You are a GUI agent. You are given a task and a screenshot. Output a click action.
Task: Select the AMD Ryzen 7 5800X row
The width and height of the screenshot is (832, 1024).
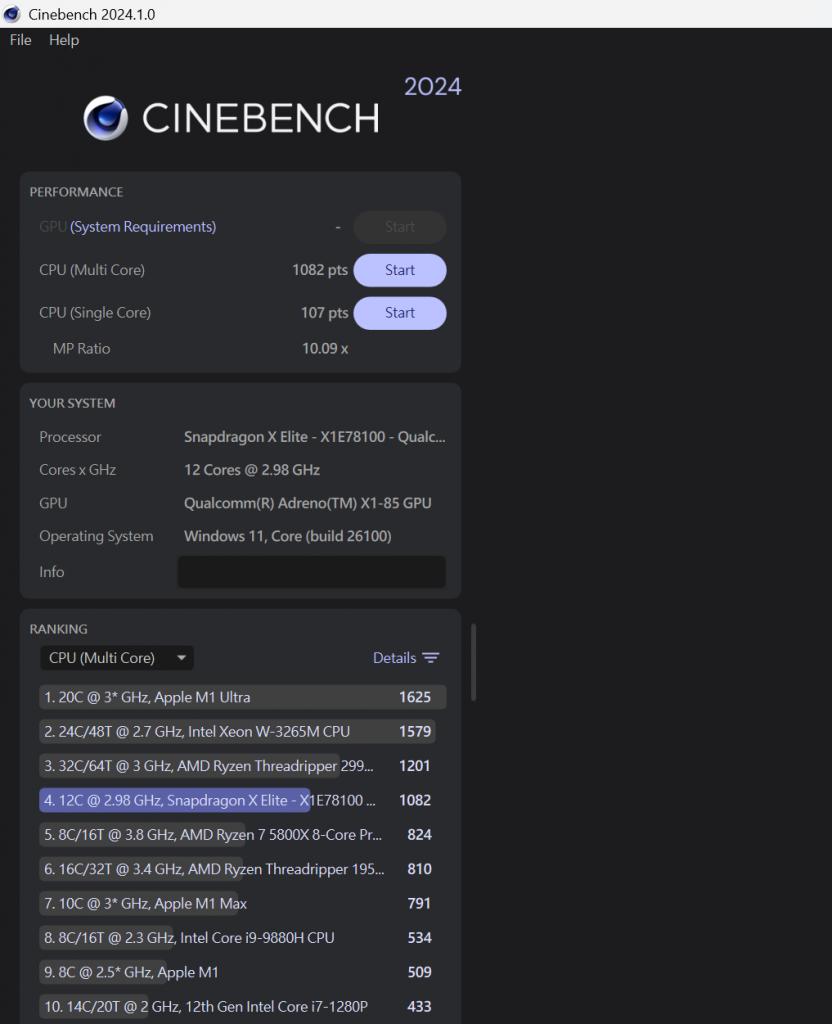point(242,835)
